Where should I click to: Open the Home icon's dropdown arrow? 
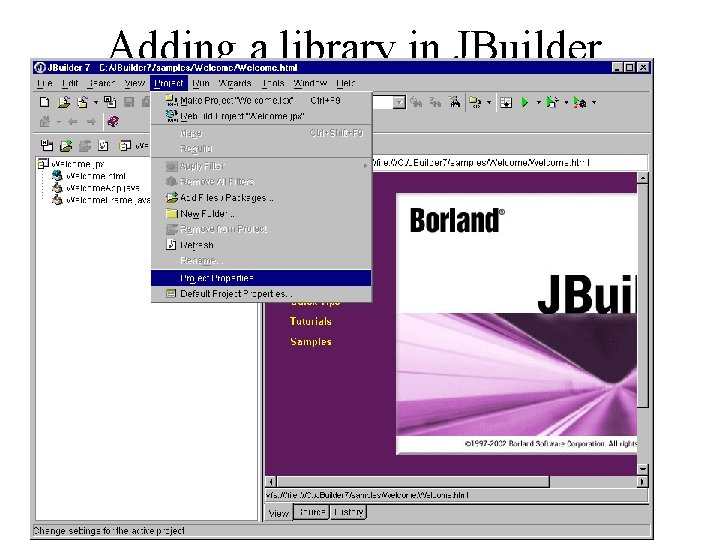(x=59, y=122)
